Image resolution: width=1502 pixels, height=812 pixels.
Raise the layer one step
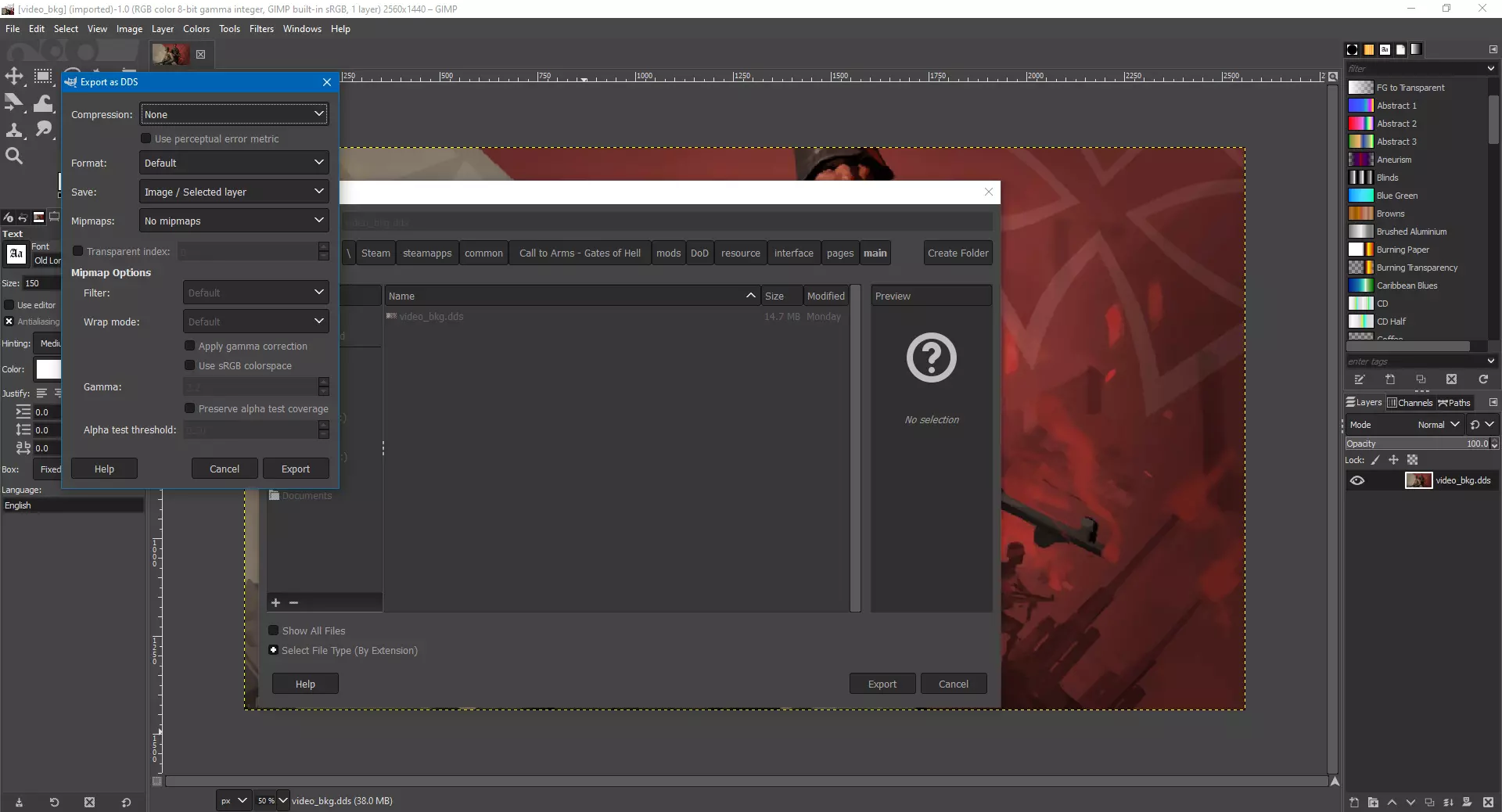[1392, 802]
